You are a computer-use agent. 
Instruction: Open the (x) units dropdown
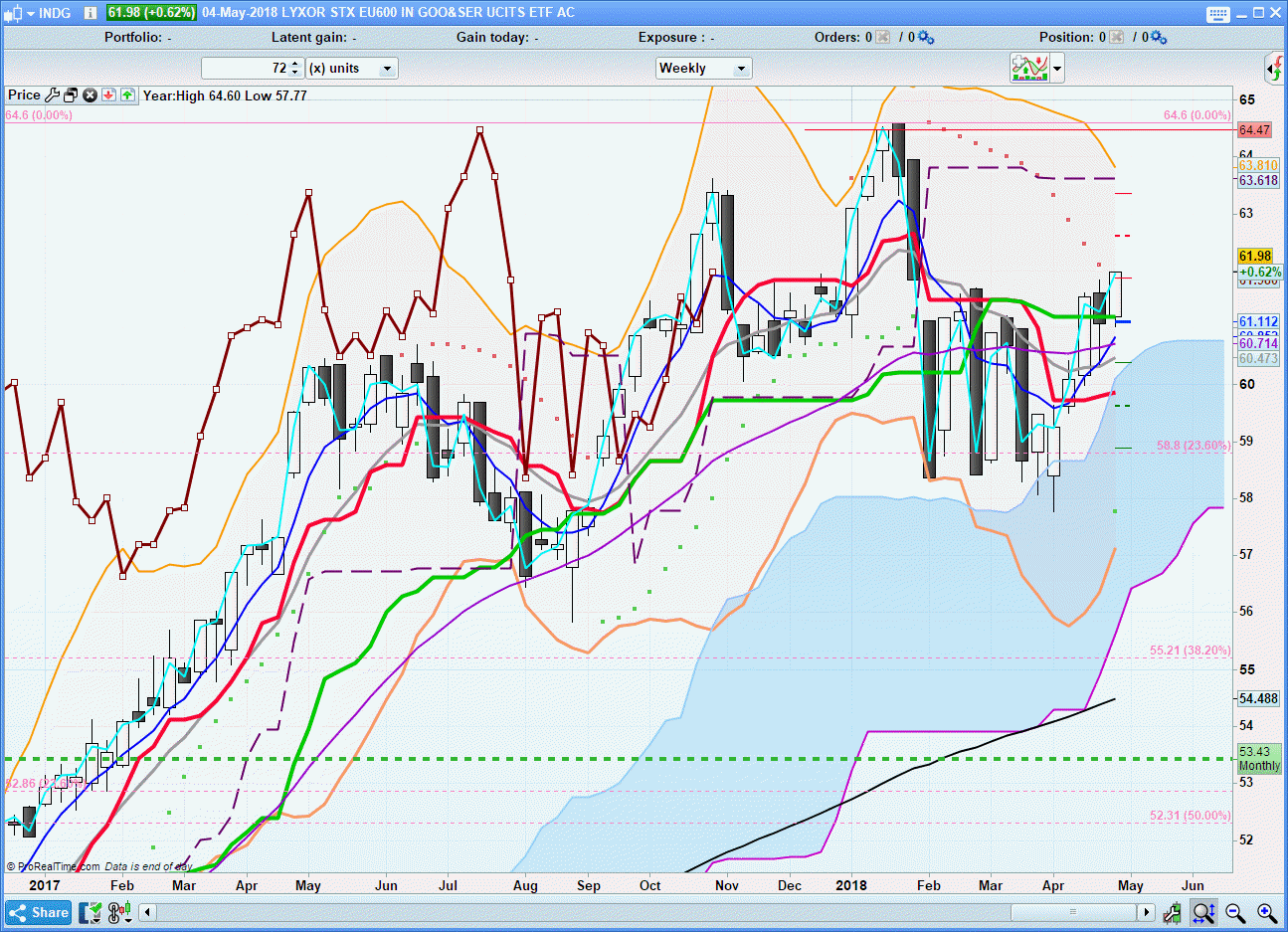tap(352, 69)
